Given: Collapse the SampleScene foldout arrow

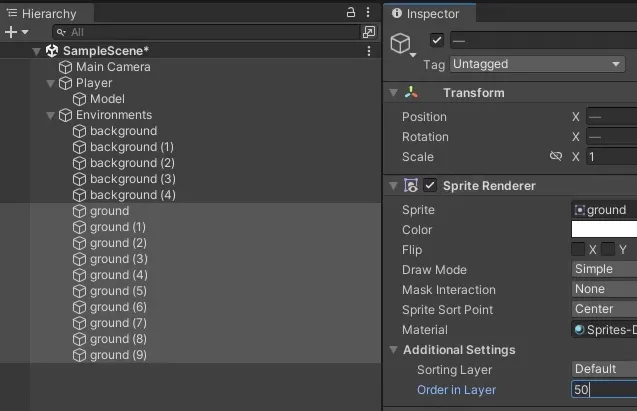Looking at the screenshot, I should click(x=37, y=51).
